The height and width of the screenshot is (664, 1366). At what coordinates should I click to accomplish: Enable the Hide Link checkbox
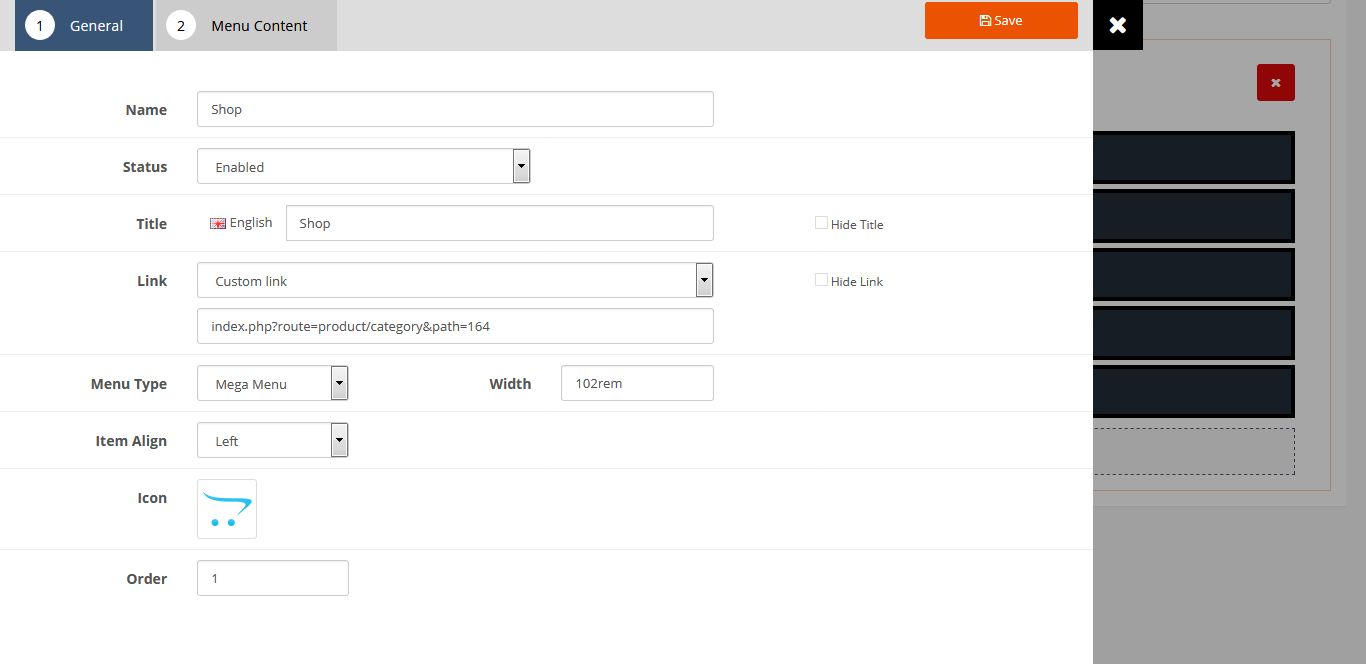point(821,280)
